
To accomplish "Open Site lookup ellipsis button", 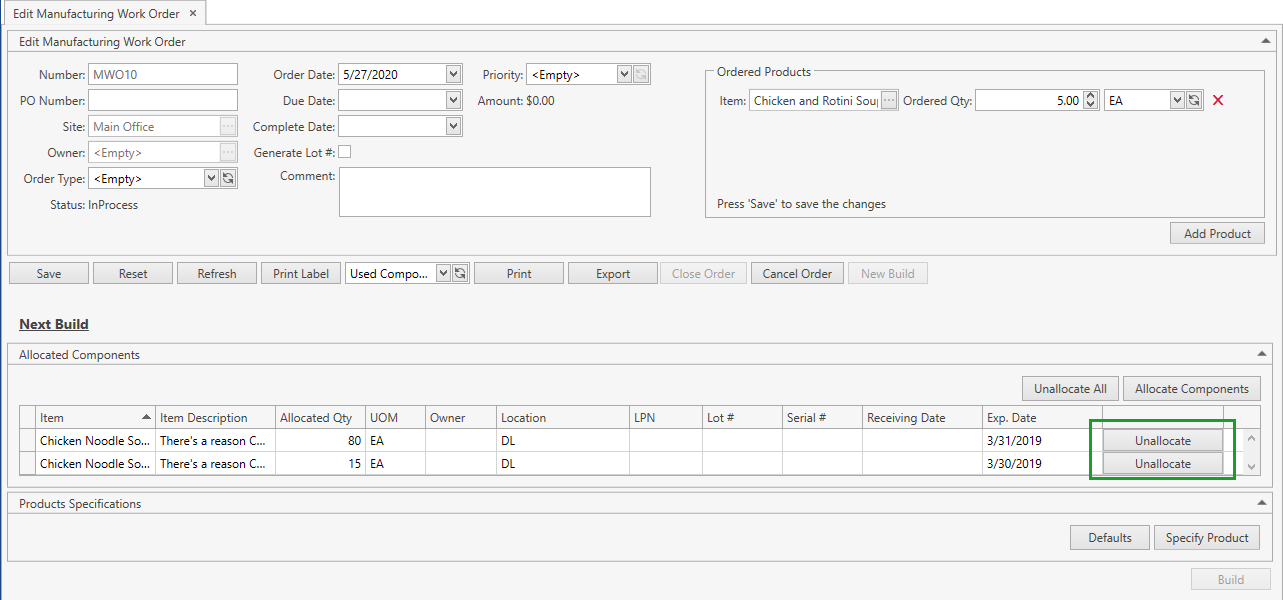I will click(x=228, y=126).
